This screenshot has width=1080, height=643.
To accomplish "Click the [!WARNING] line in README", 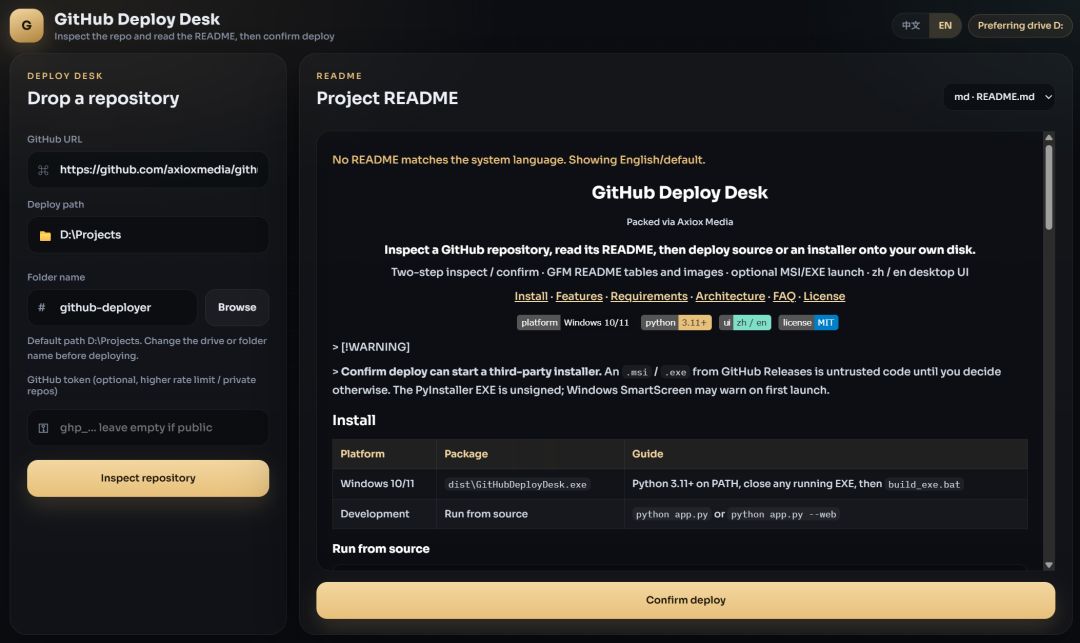I will 371,347.
